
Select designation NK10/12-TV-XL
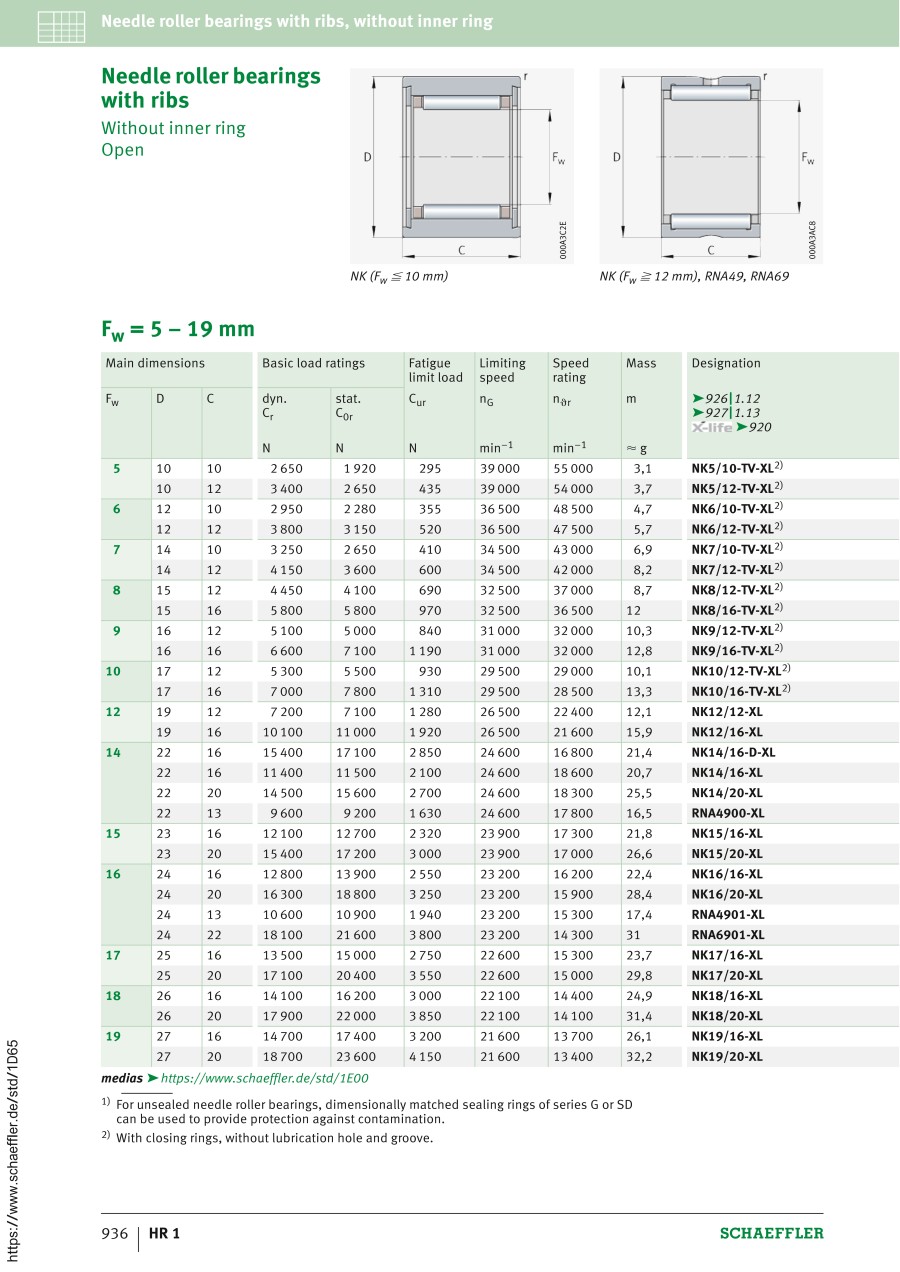741,671
